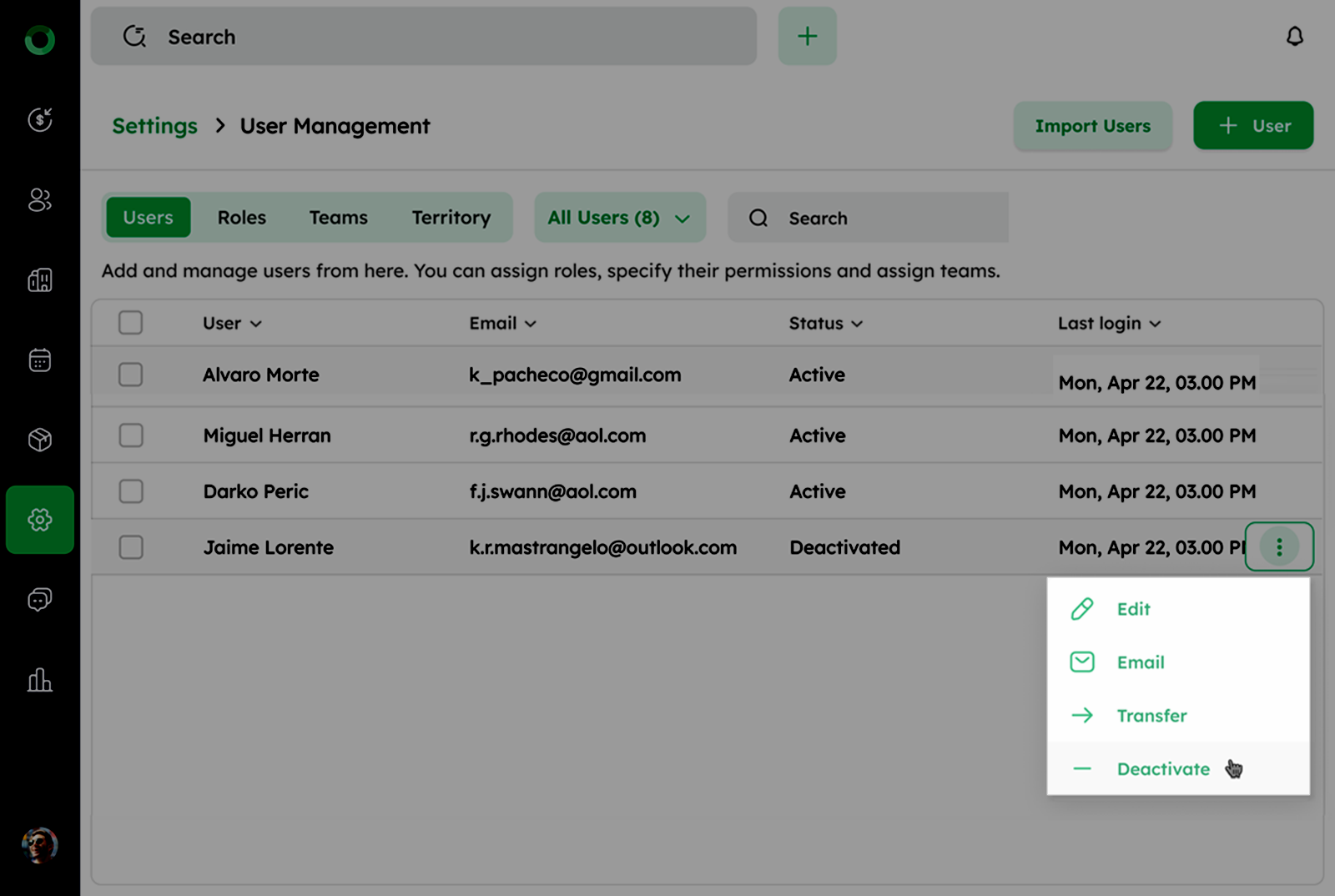Open the calendar icon in sidebar

[40, 360]
